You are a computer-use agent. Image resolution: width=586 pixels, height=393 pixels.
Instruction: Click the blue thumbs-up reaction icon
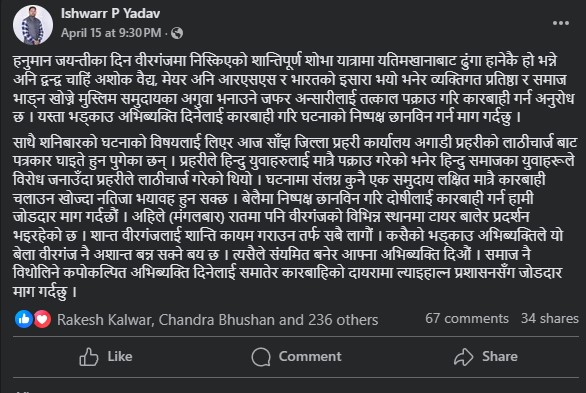(24, 319)
